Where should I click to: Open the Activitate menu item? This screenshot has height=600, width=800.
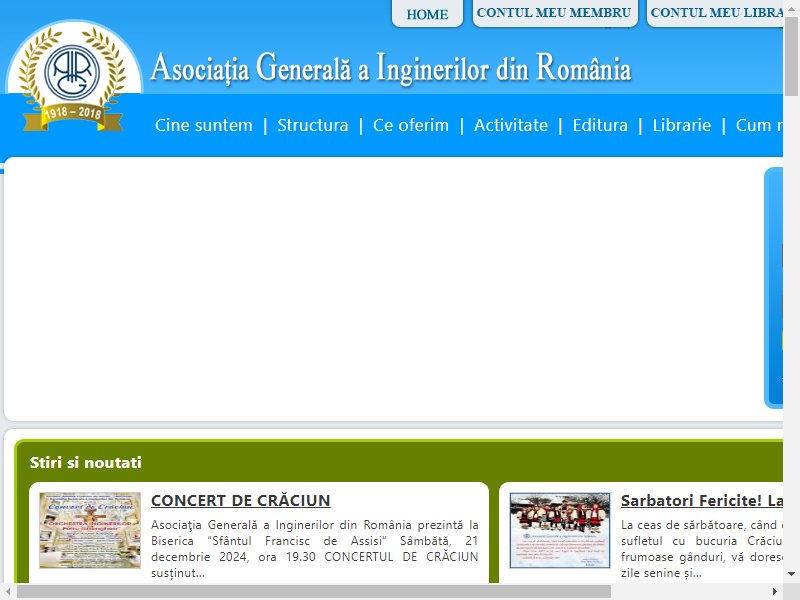tap(511, 125)
